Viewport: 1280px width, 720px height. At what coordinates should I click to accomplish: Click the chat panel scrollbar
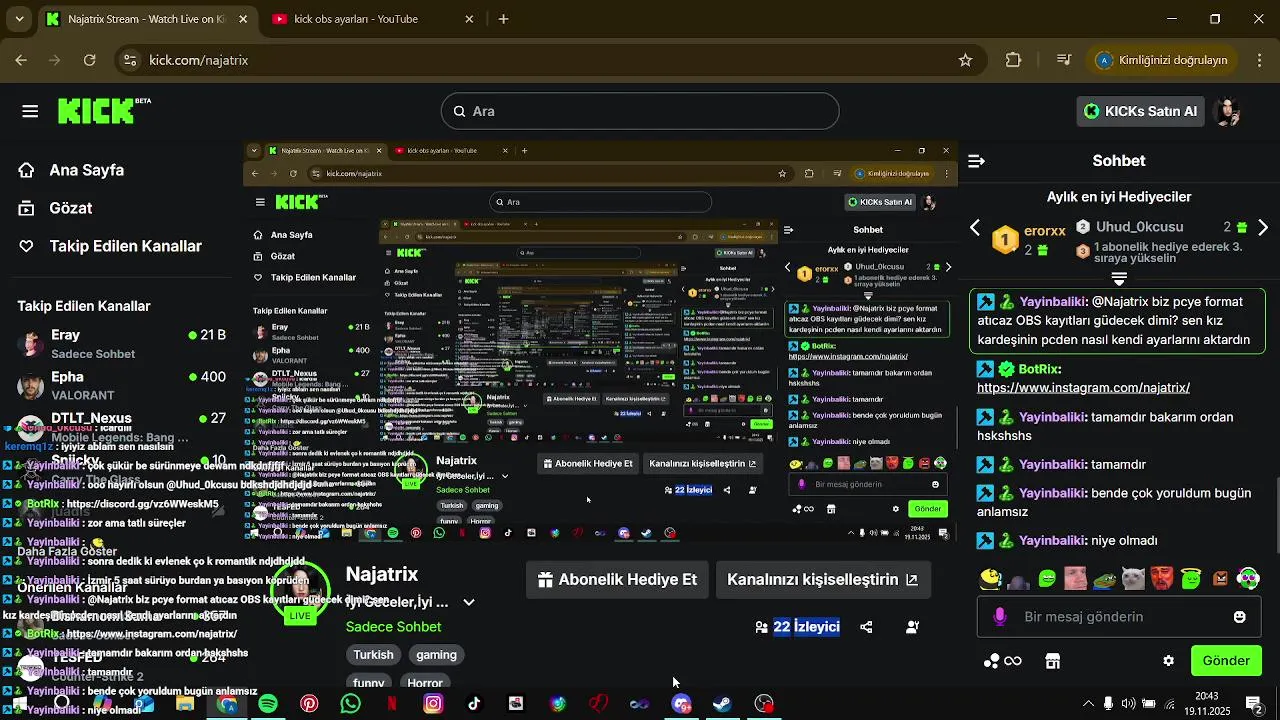[x=1276, y=517]
